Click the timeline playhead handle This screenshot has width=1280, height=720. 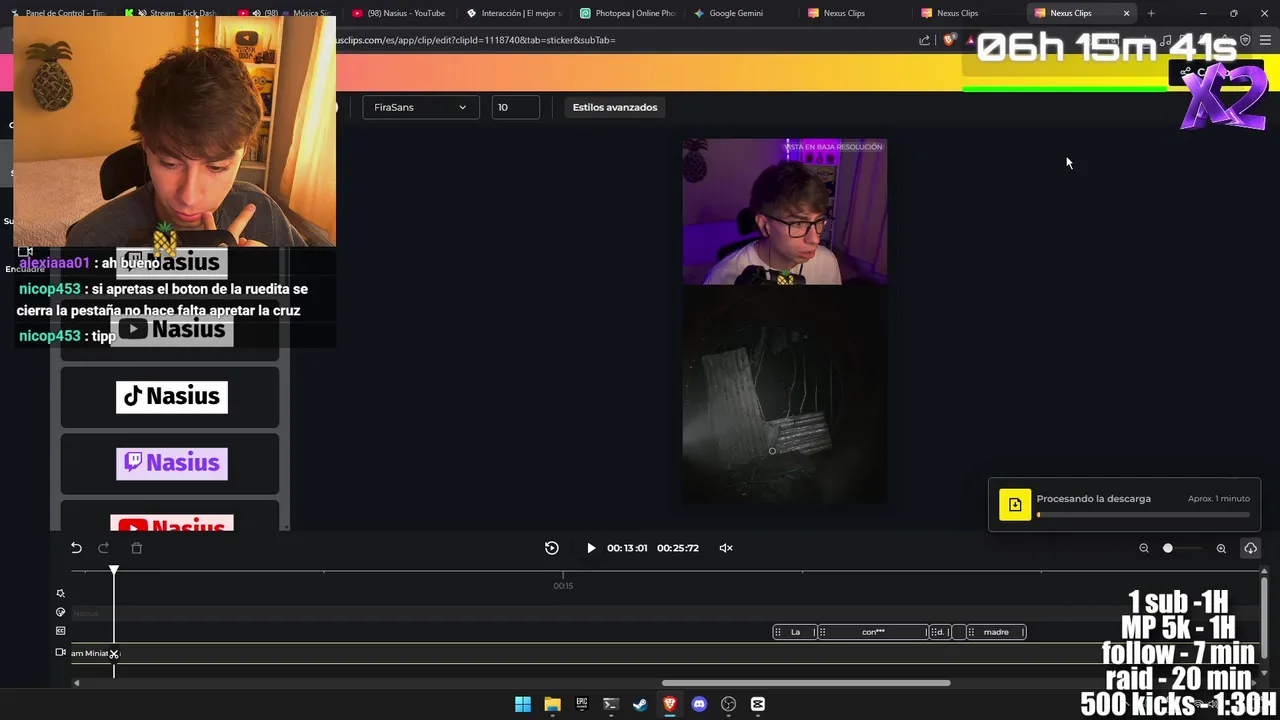[114, 570]
